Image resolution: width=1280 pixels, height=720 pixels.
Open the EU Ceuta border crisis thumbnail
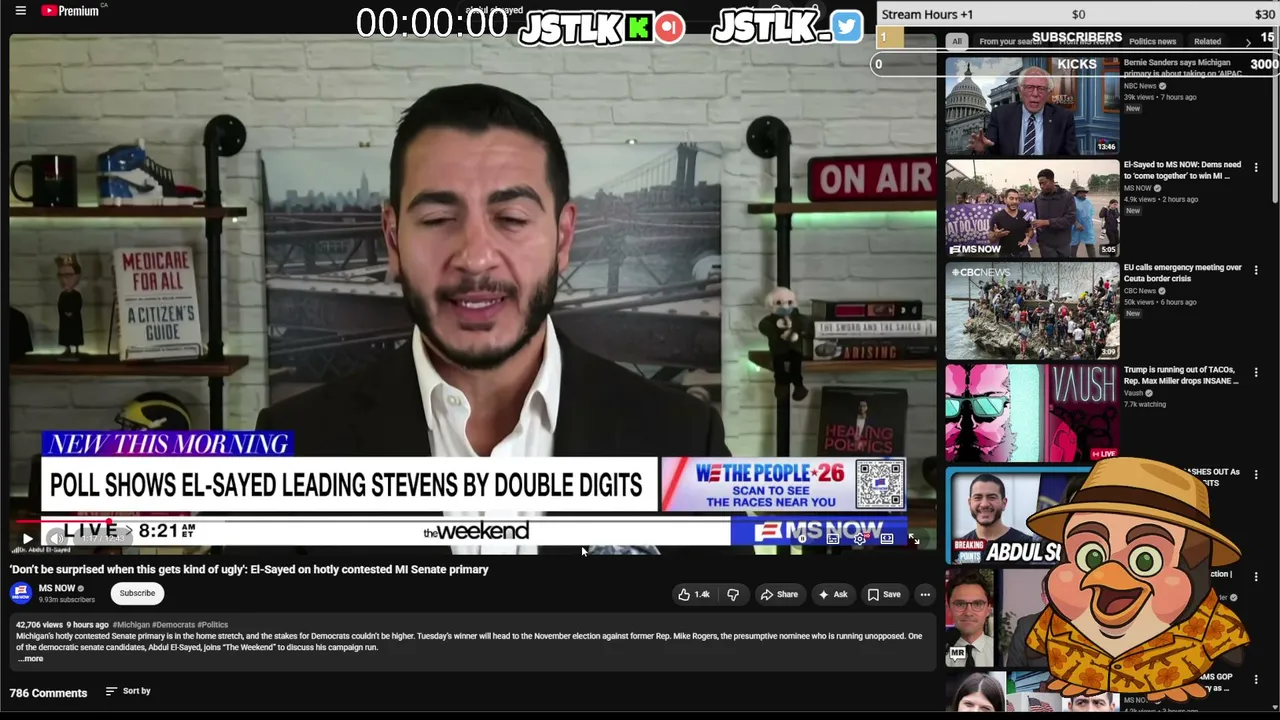coord(1032,311)
